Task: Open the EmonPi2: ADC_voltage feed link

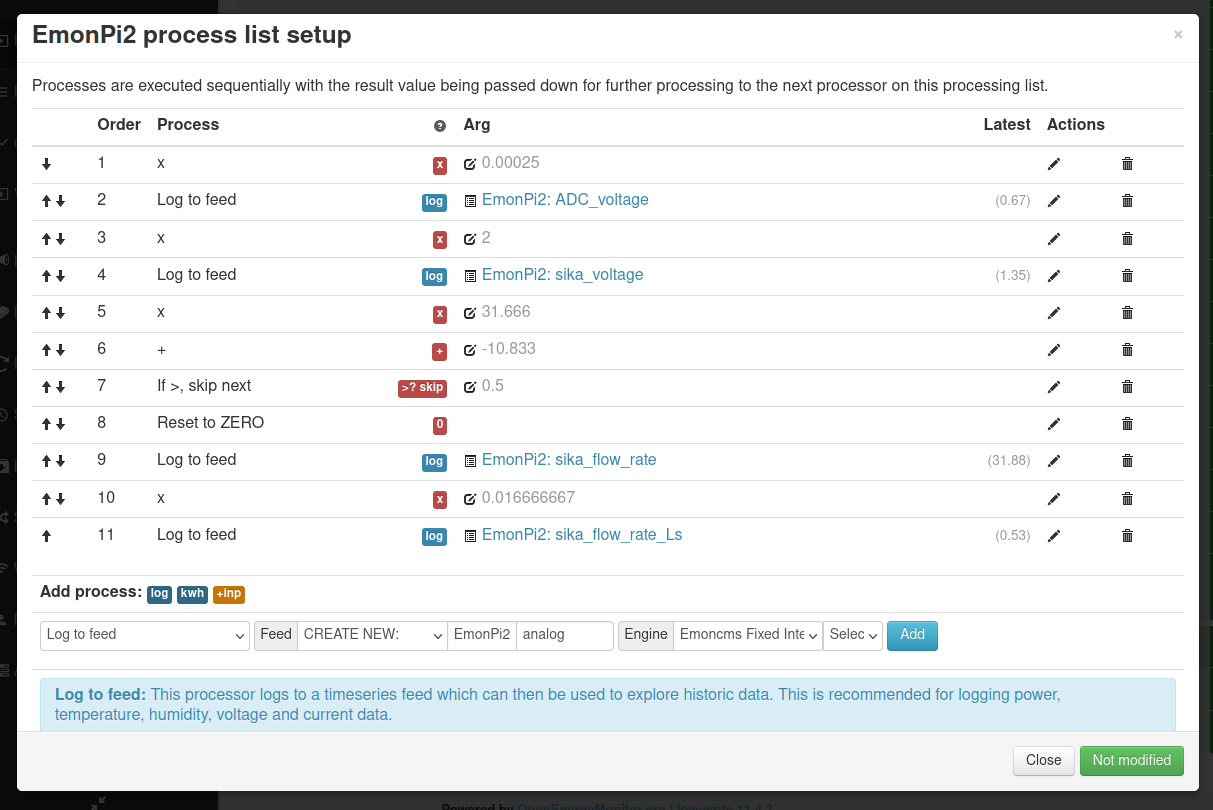Action: coord(565,200)
